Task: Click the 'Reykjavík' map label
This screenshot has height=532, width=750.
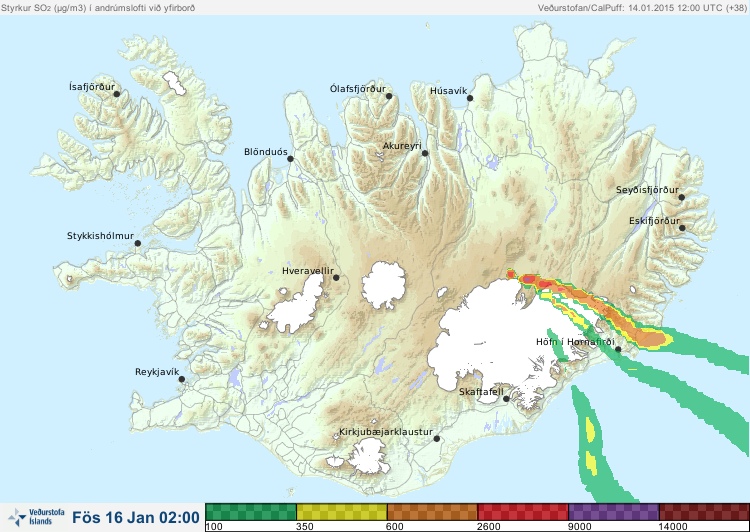Action: point(157,372)
